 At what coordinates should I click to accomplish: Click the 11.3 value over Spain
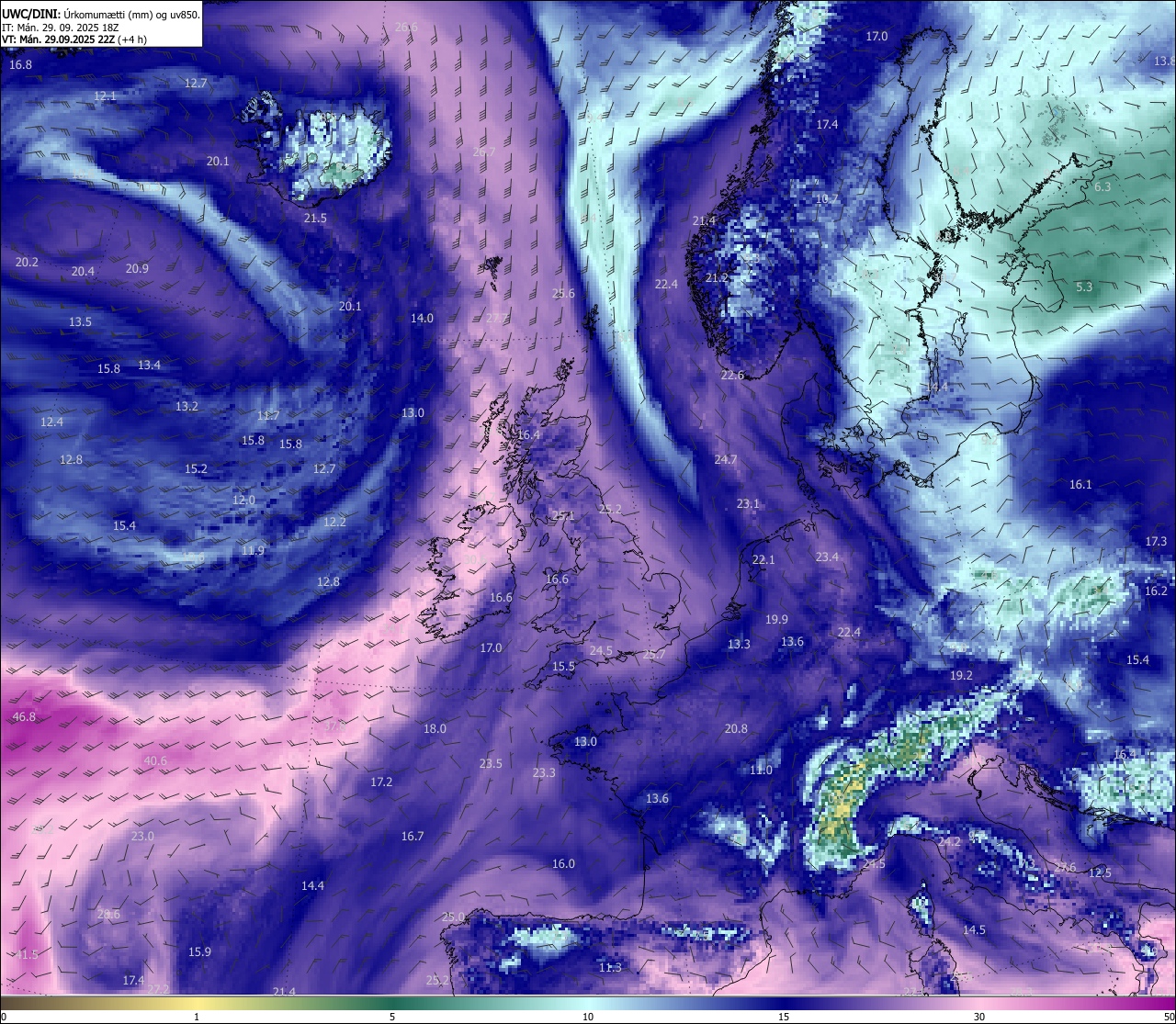point(610,967)
